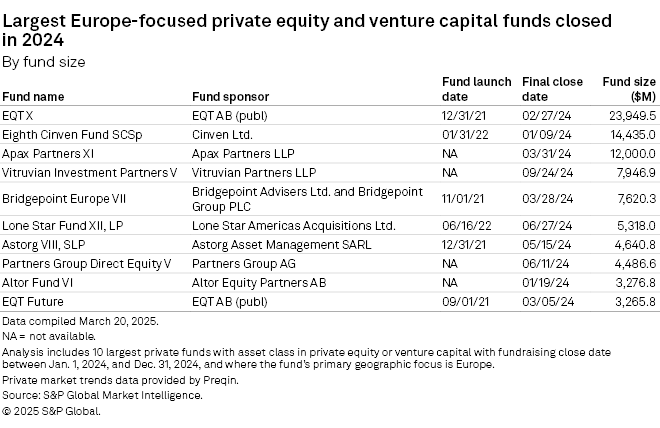Click the Apax Partners XI row name

point(50,154)
